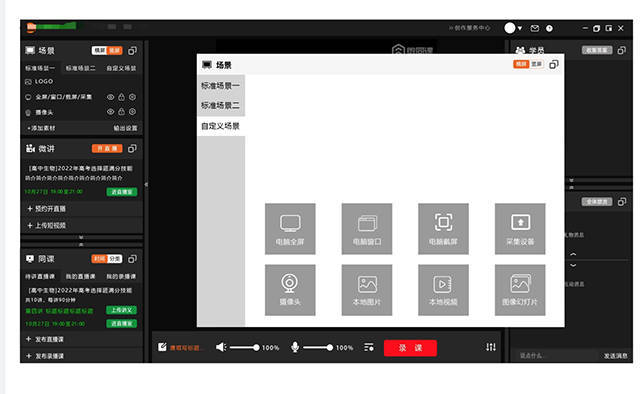Select 标准场景二 in left scene panel
640x394 pixels.
point(80,68)
